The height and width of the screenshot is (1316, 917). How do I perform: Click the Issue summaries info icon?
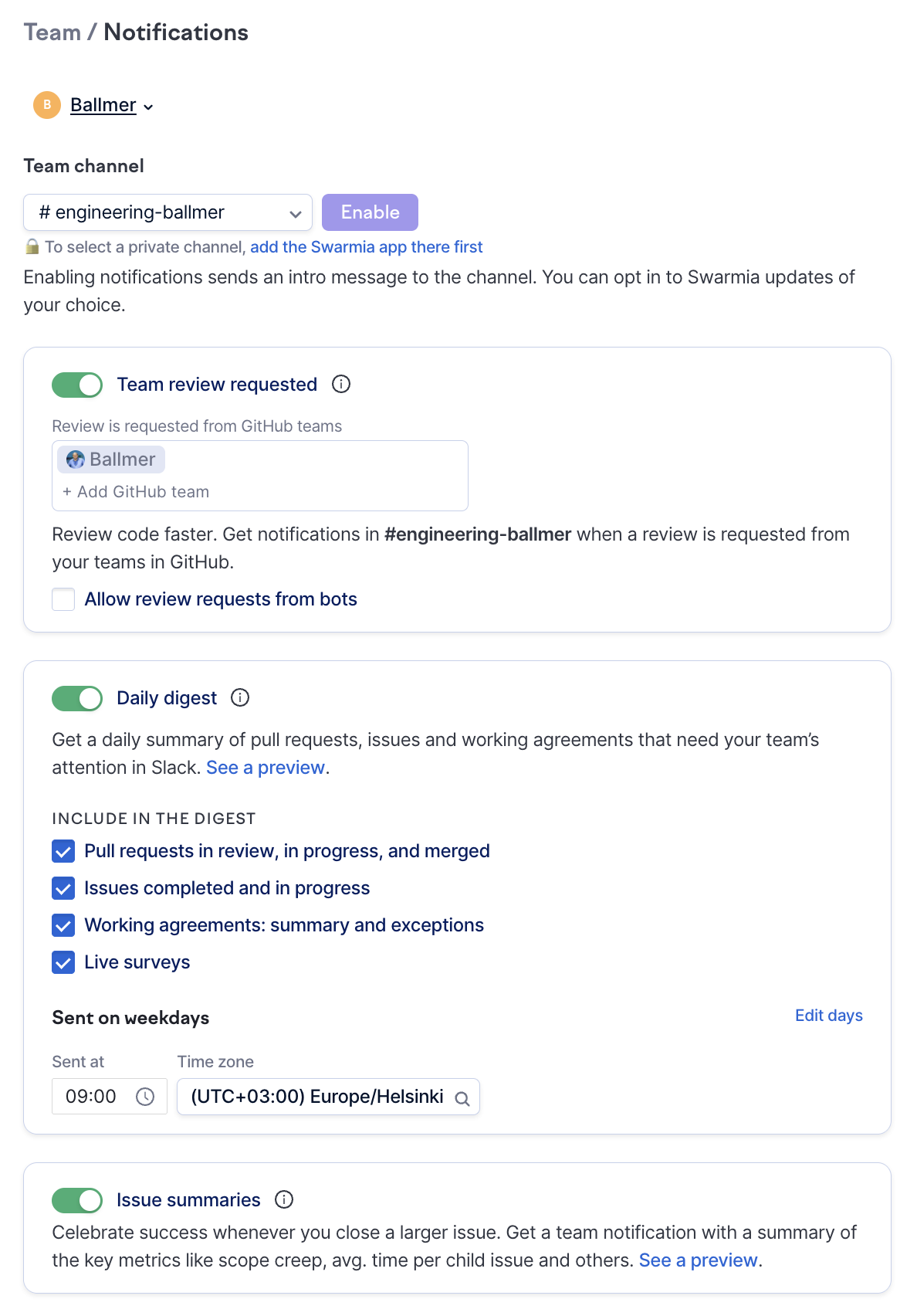tap(284, 1199)
